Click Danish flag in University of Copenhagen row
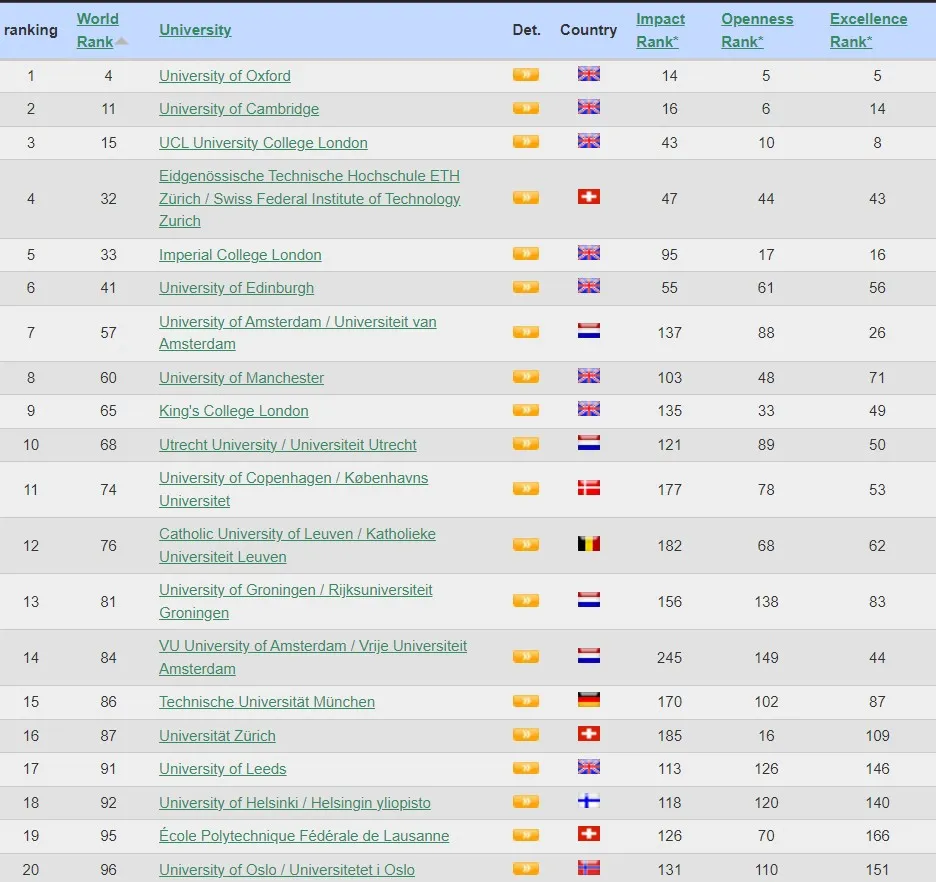This screenshot has height=882, width=936. (589, 488)
